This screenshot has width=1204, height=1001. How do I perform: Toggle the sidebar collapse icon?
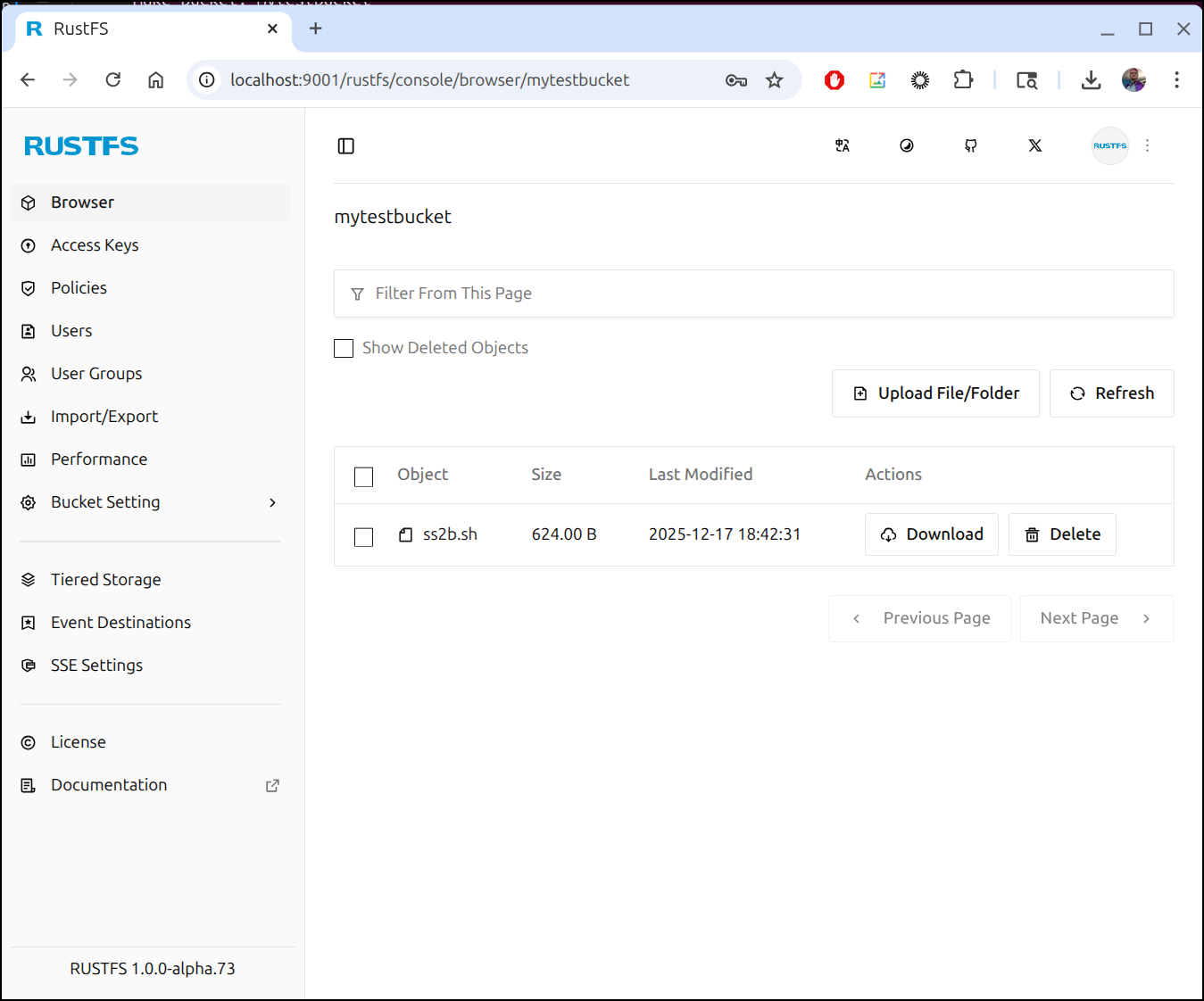pyautogui.click(x=346, y=146)
